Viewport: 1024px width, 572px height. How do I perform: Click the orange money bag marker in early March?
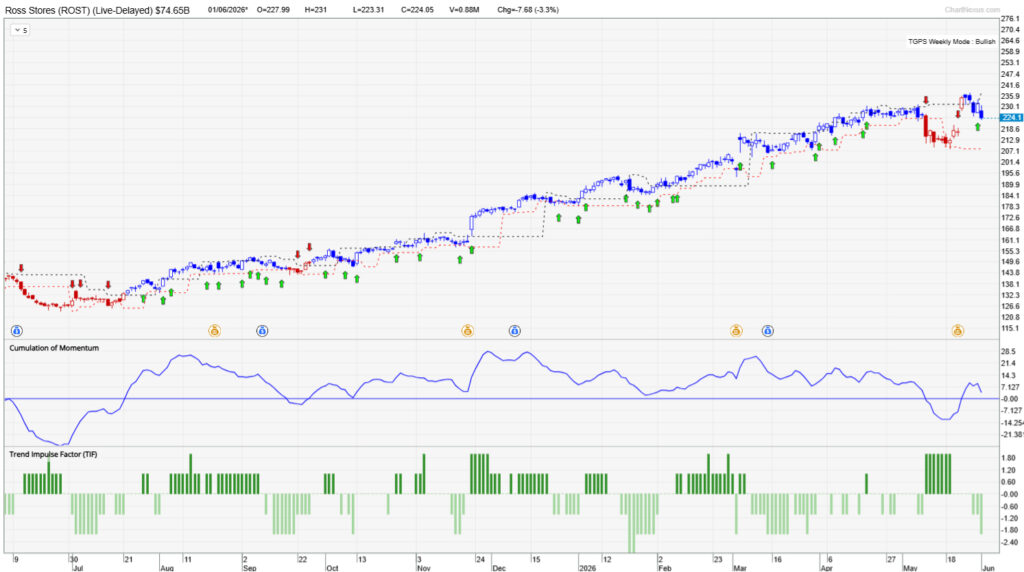coord(736,331)
